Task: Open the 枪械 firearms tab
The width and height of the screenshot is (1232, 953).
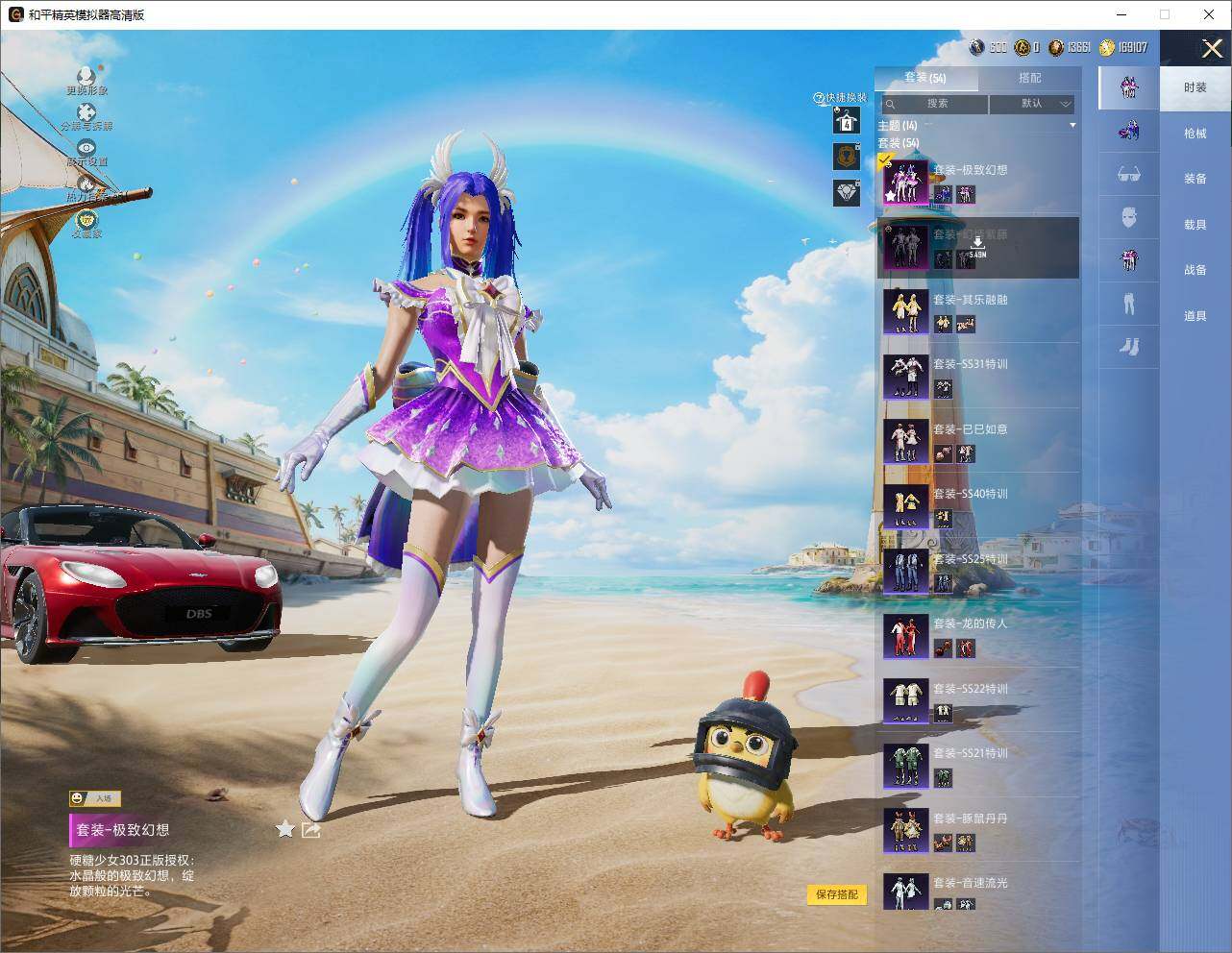Action: click(x=1195, y=134)
